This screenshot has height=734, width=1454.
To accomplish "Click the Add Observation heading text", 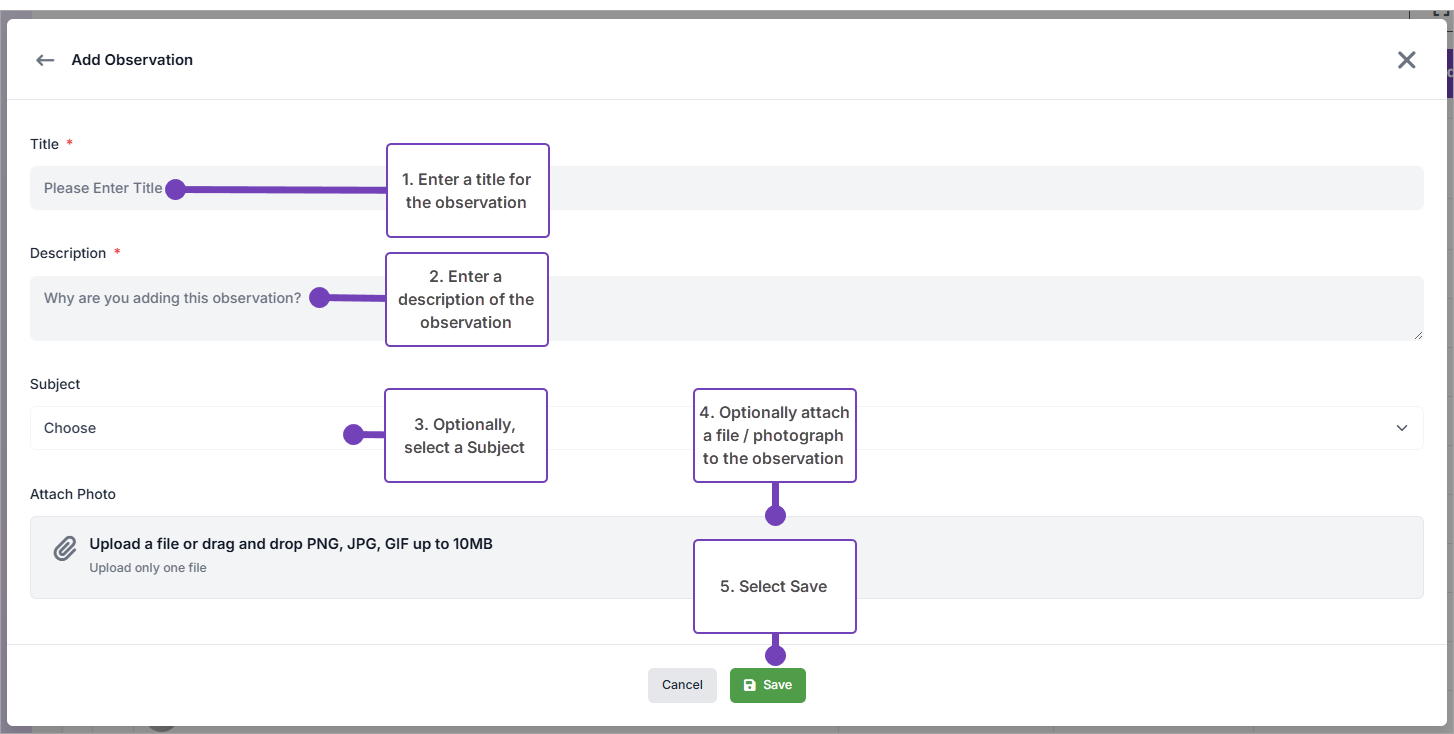I will (132, 60).
